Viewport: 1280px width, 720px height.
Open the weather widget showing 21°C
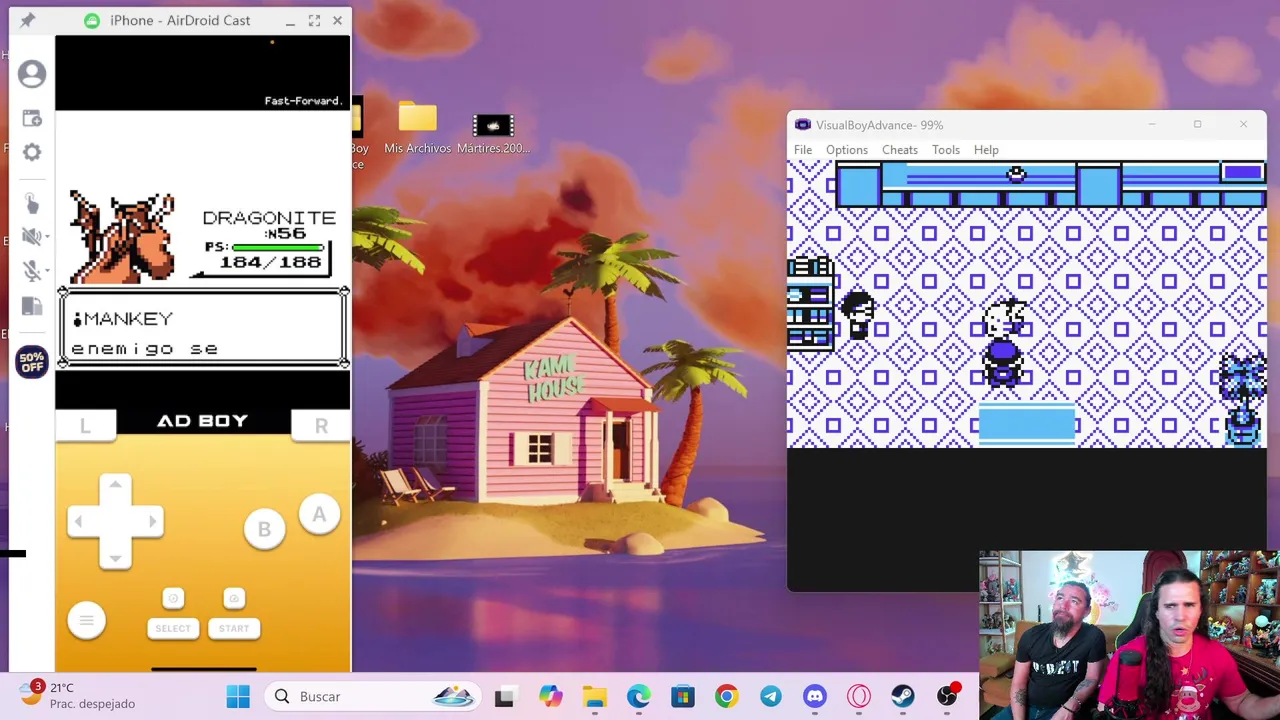(x=76, y=695)
